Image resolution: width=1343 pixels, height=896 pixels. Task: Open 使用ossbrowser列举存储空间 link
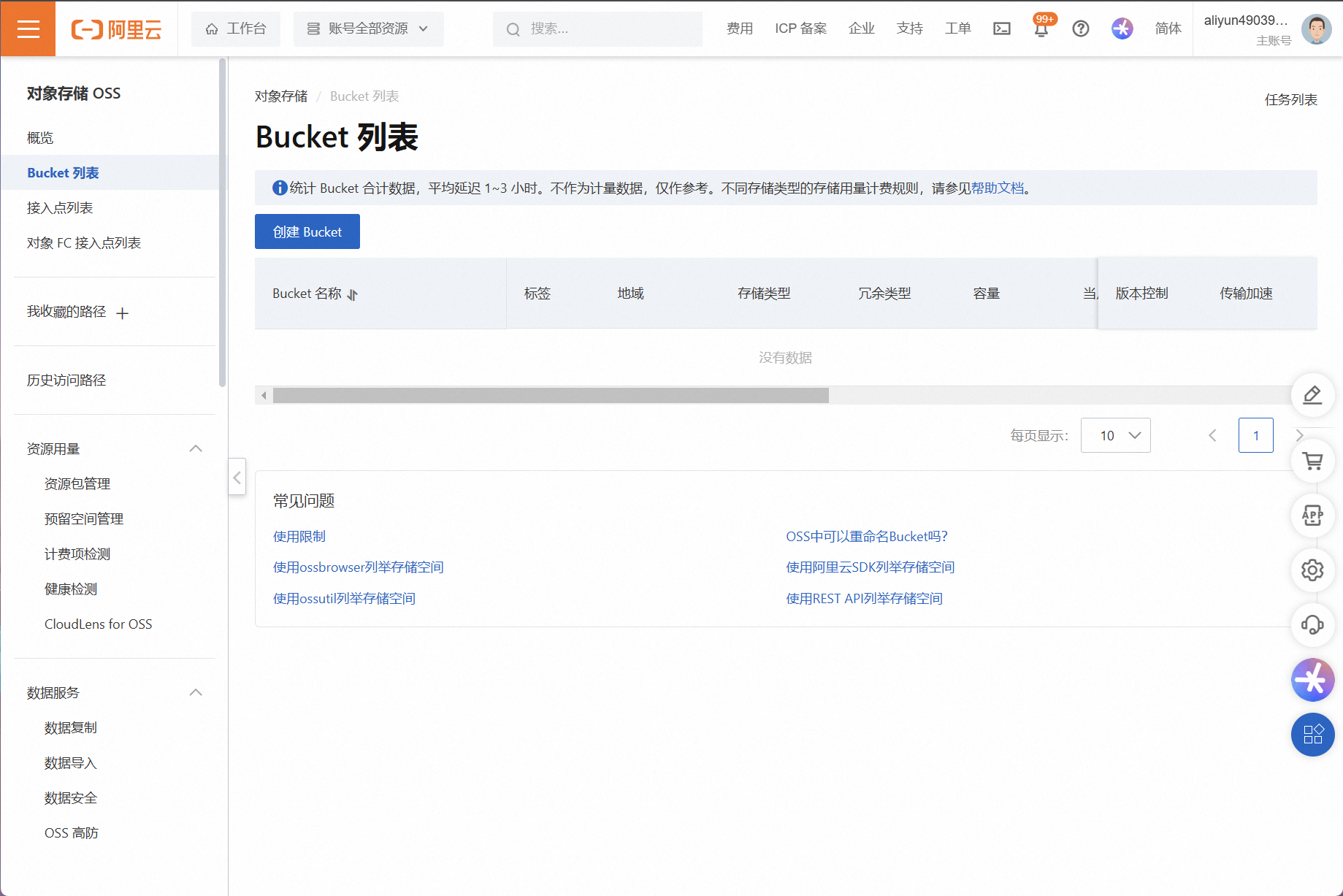pos(359,567)
